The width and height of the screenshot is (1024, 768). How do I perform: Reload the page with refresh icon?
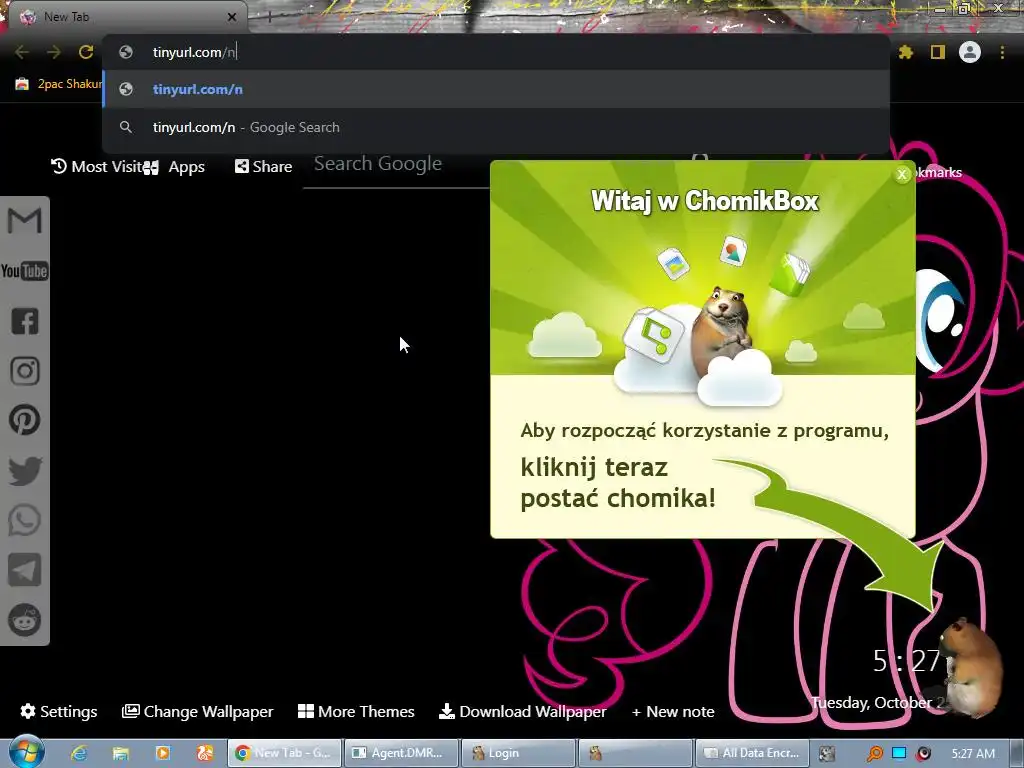click(86, 52)
